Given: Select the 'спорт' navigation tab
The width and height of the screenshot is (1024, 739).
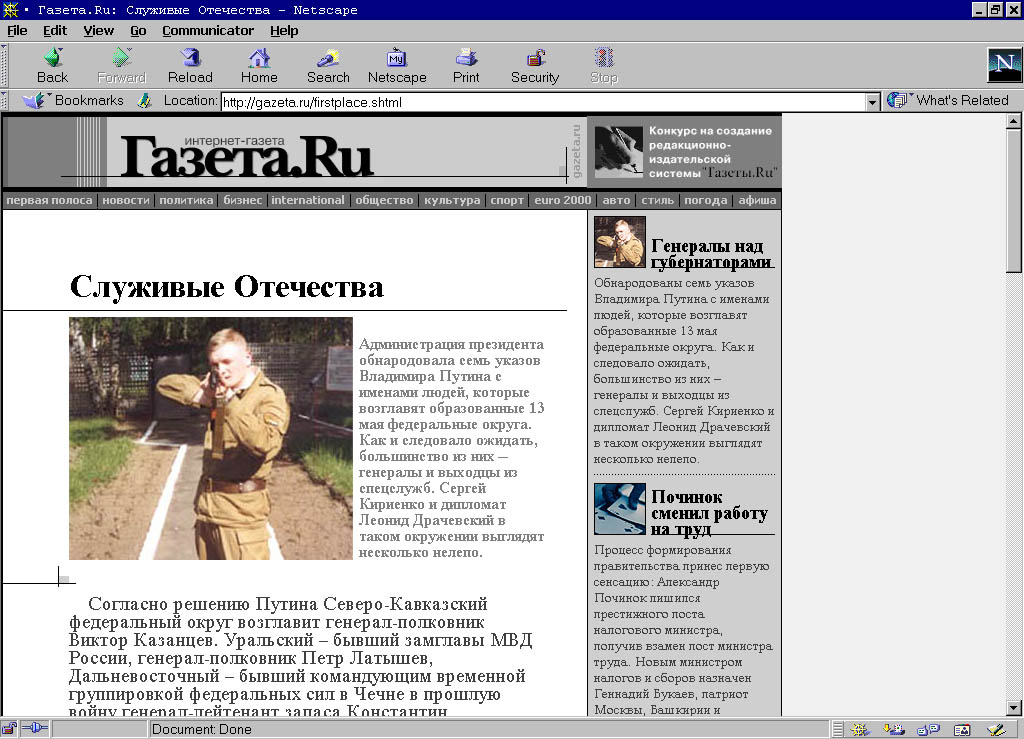Looking at the screenshot, I should click(x=507, y=200).
